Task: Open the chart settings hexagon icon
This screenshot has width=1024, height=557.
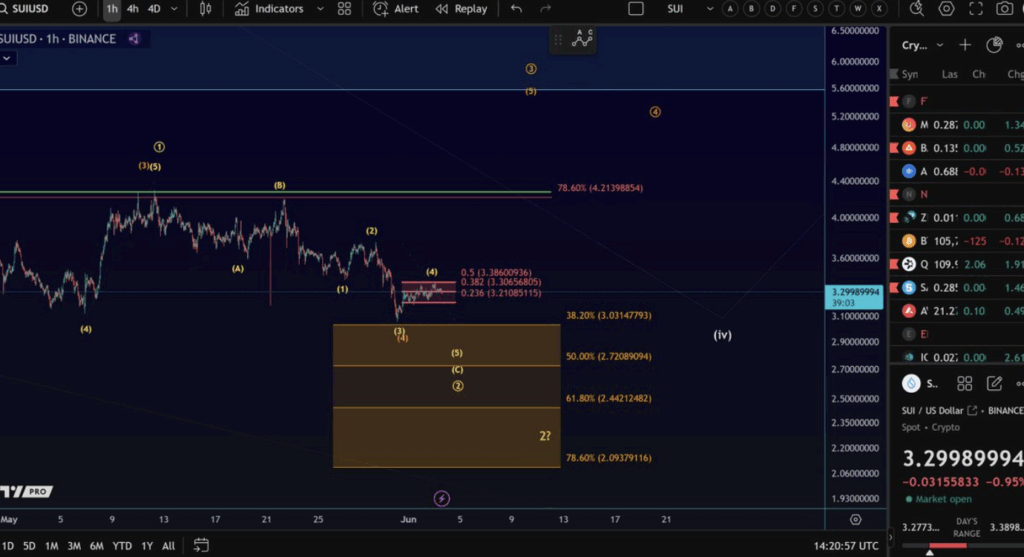Action: pos(946,8)
